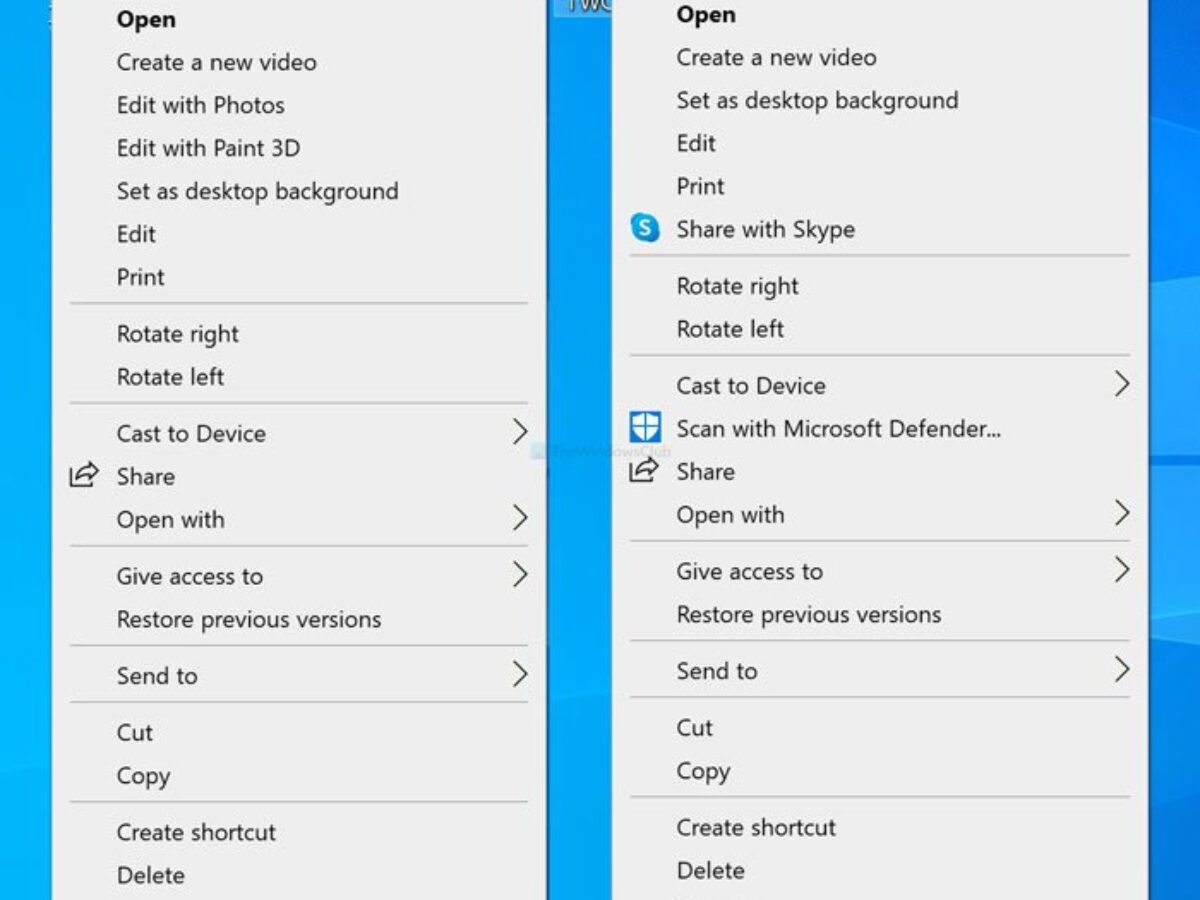The image size is (1200, 900).
Task: Choose Copy in the left context menu
Action: 143,776
